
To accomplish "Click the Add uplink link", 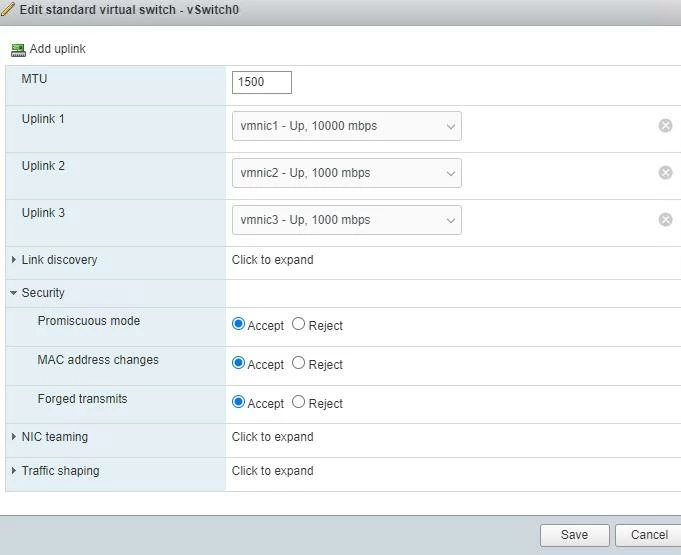I will 57,49.
